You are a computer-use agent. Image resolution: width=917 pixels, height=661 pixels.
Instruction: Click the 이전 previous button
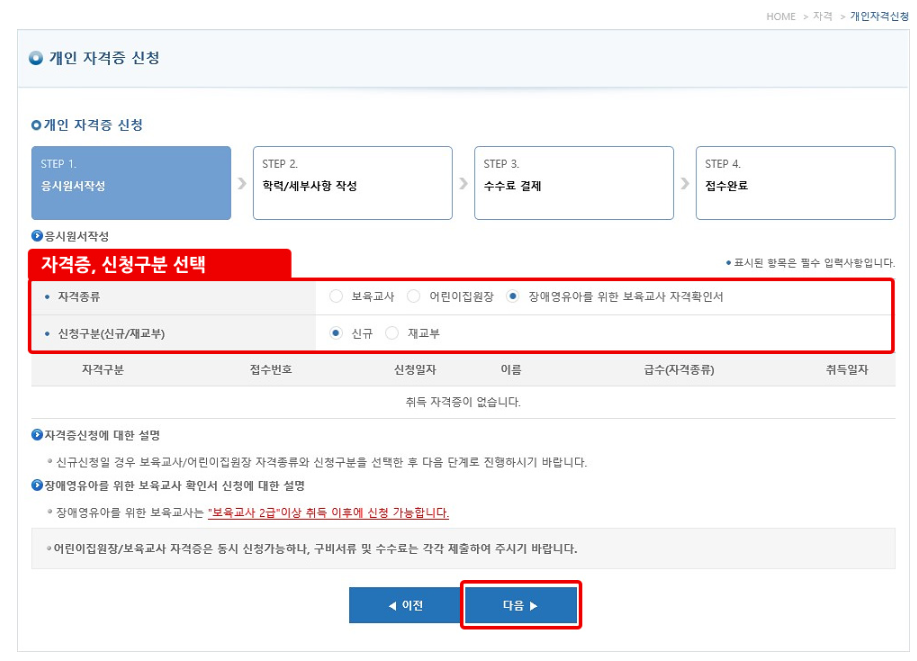click(405, 605)
